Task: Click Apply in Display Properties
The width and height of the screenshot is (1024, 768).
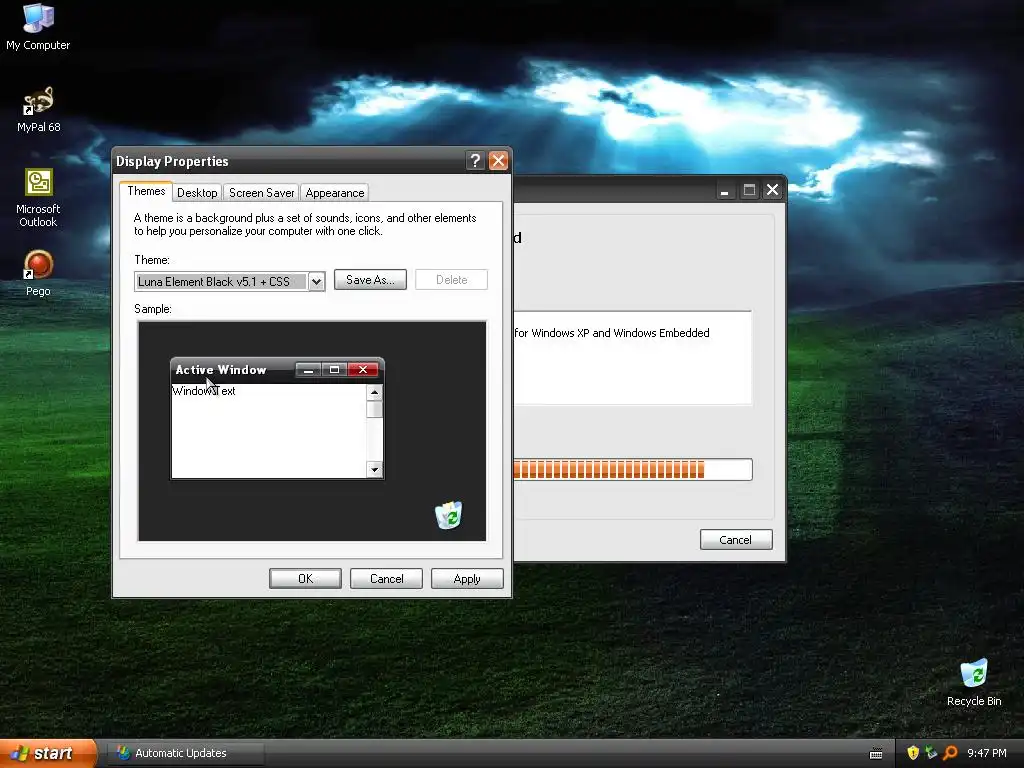Action: (467, 579)
